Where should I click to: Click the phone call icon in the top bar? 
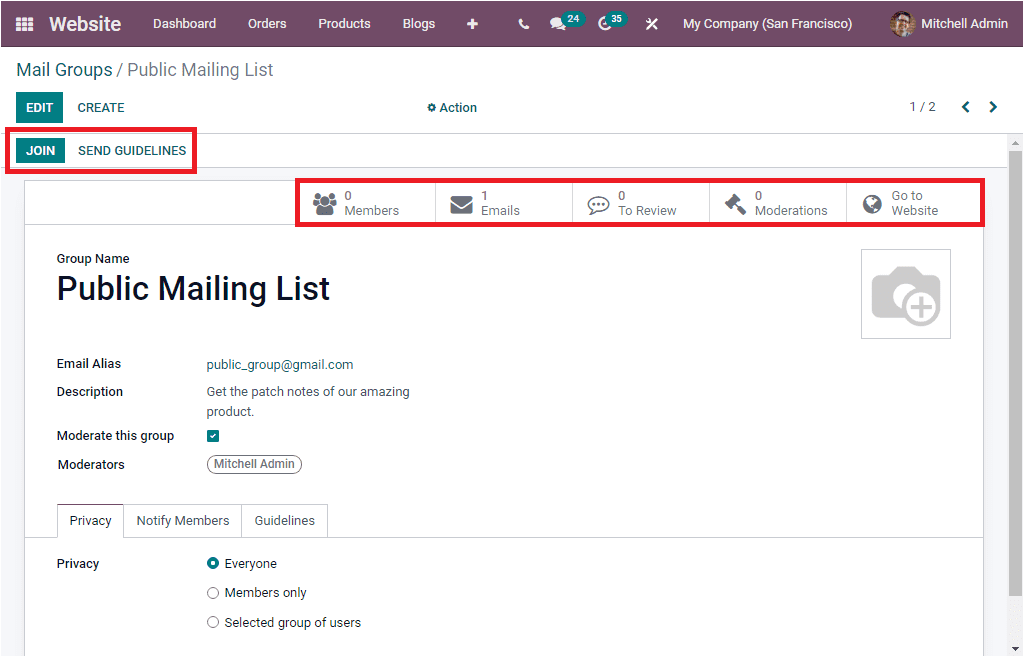[523, 23]
